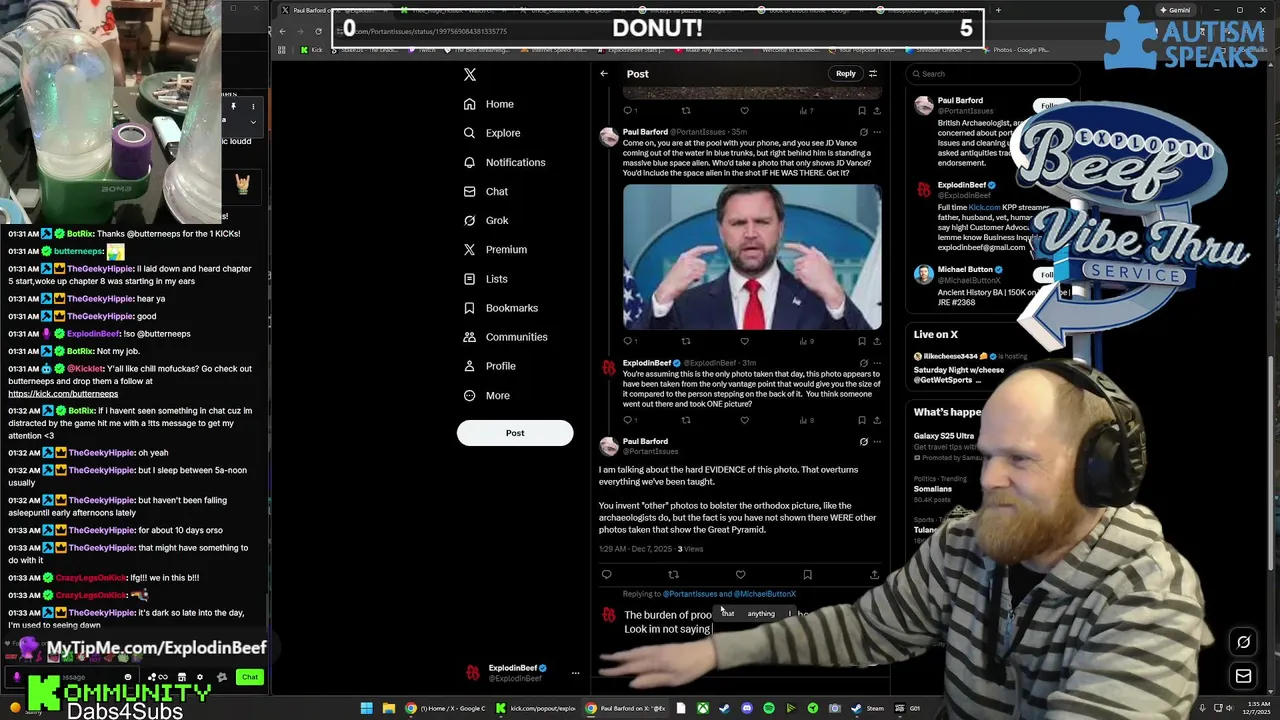Image resolution: width=1280 pixels, height=720 pixels.
Task: Open Paul Barford profile in Relevant people
Action: click(x=960, y=100)
